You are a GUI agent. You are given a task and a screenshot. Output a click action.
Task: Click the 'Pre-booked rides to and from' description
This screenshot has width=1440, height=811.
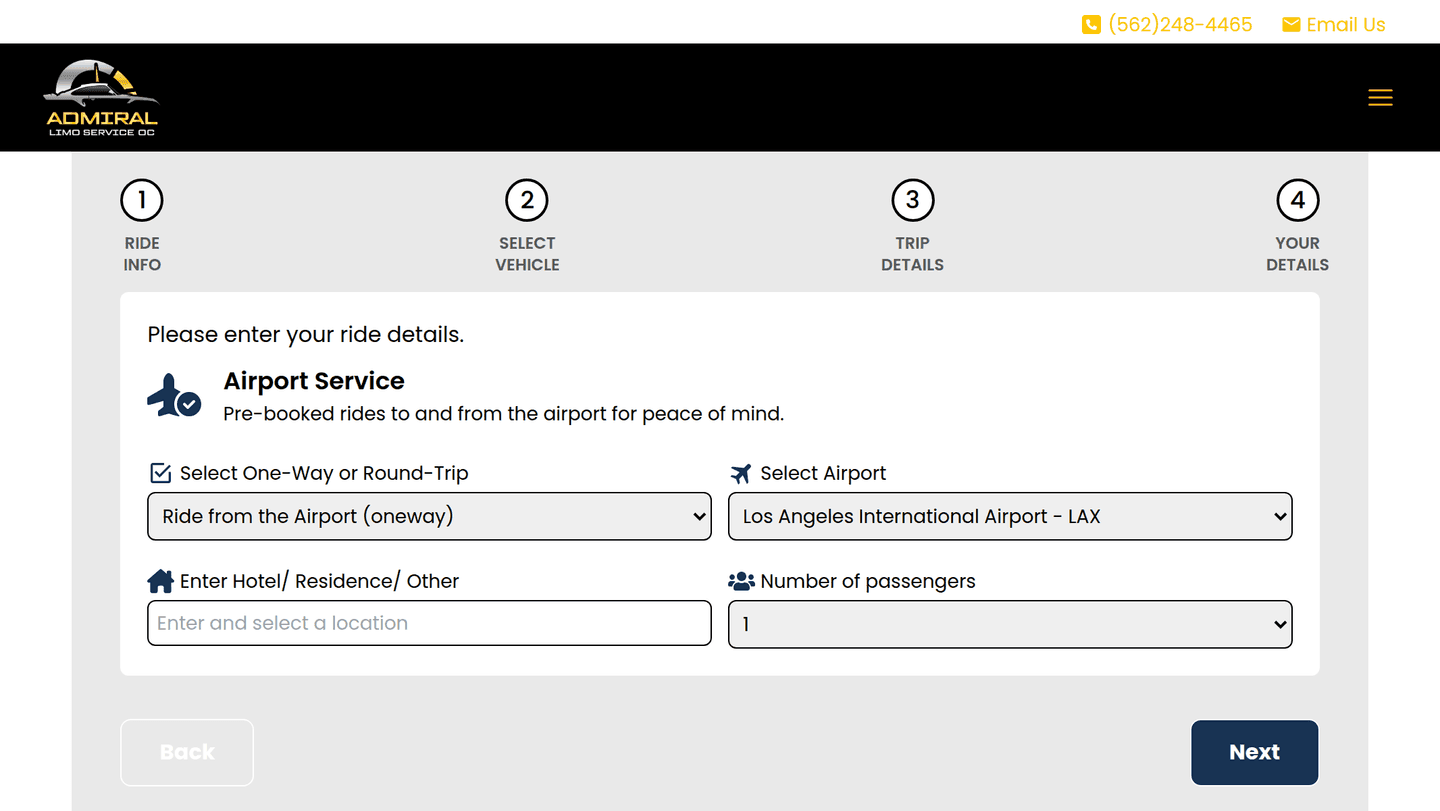[x=503, y=413]
